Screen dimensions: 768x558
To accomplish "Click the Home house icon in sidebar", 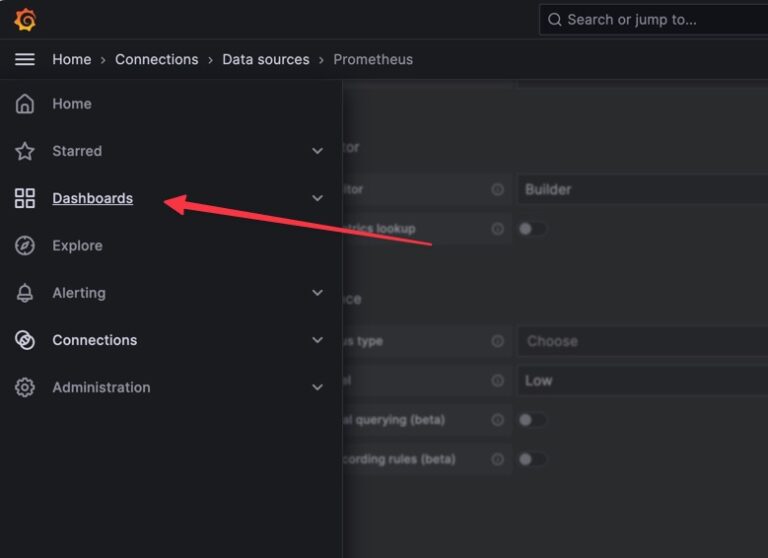I will (25, 104).
